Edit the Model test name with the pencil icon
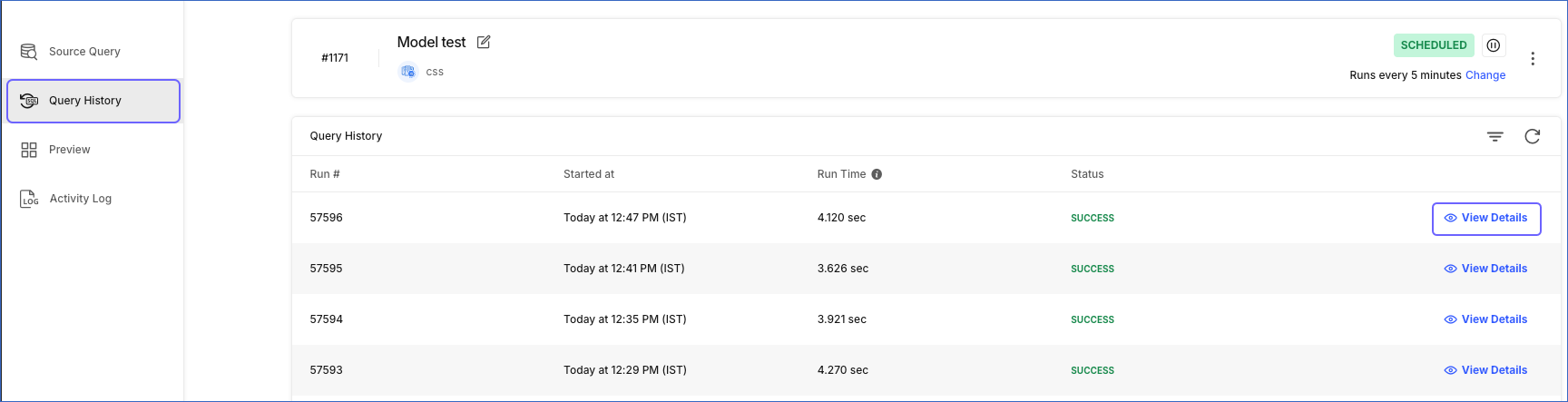1568x402 pixels. click(x=484, y=42)
